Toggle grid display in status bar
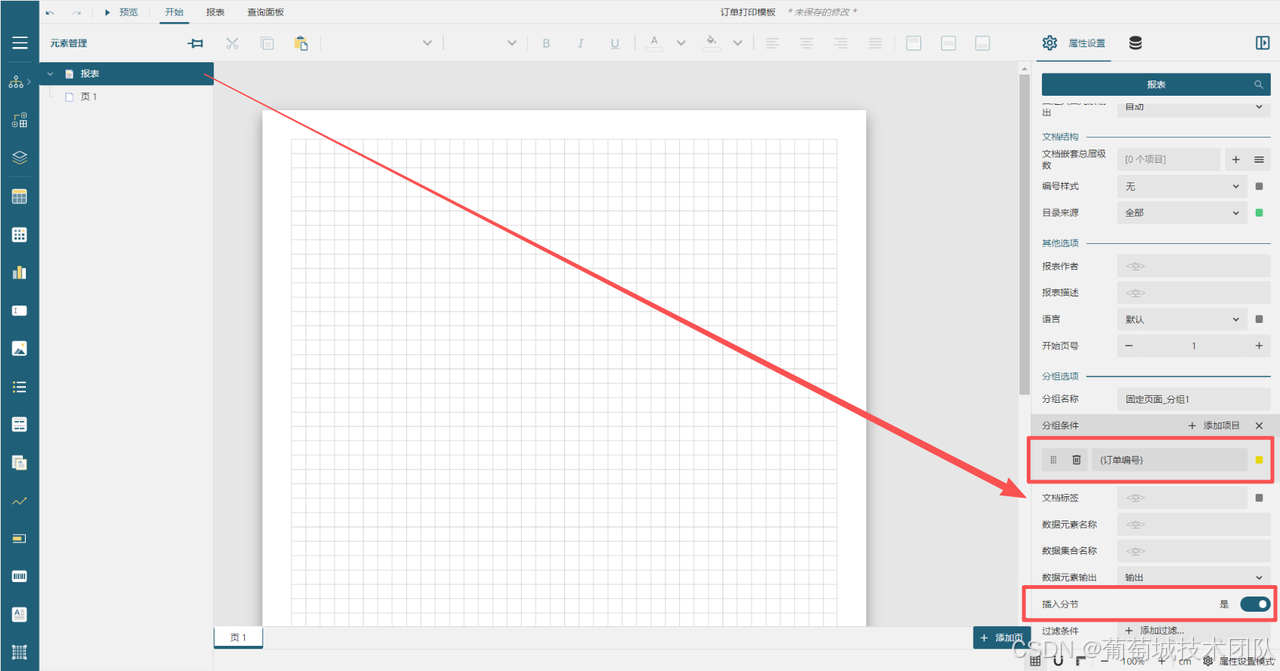This screenshot has width=1280, height=671. [x=1035, y=661]
